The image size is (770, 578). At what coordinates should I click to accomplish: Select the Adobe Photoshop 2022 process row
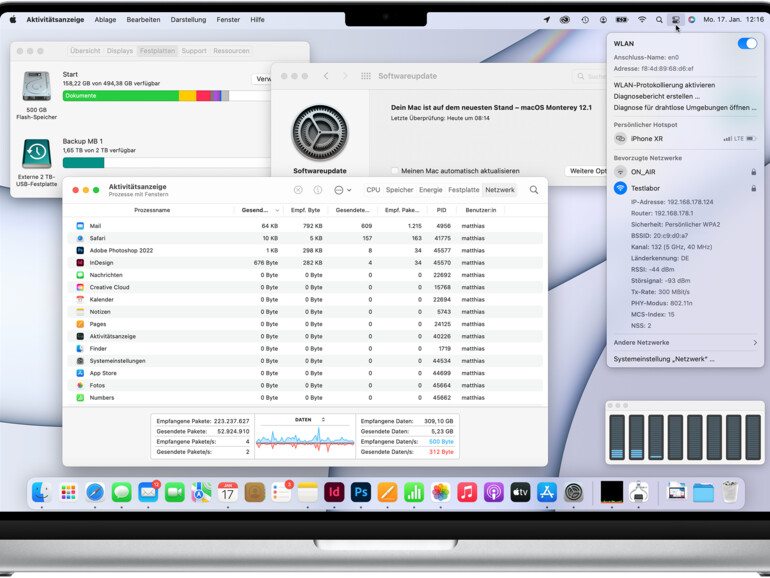point(304,250)
